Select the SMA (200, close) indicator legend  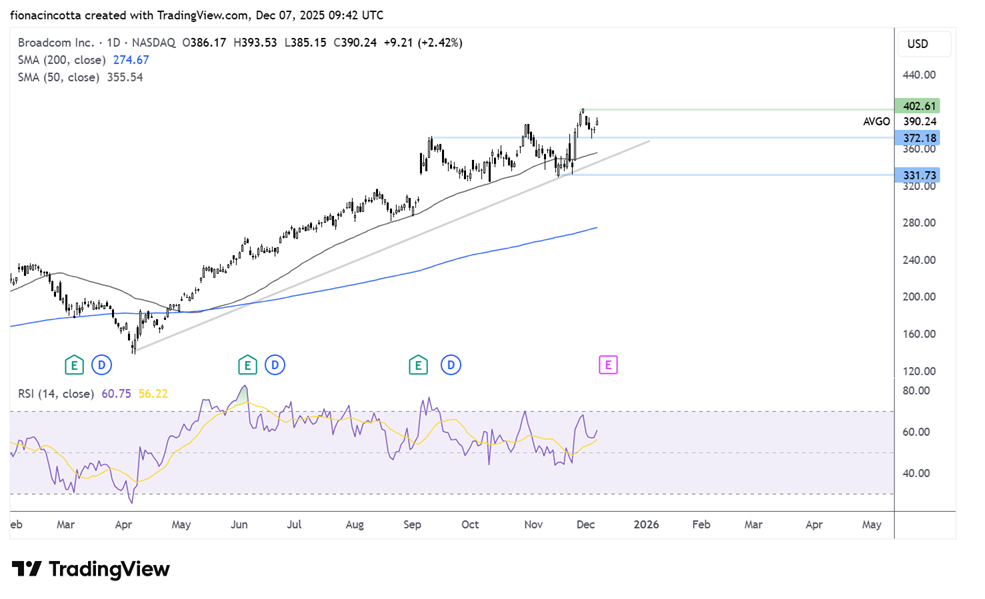[x=61, y=60]
